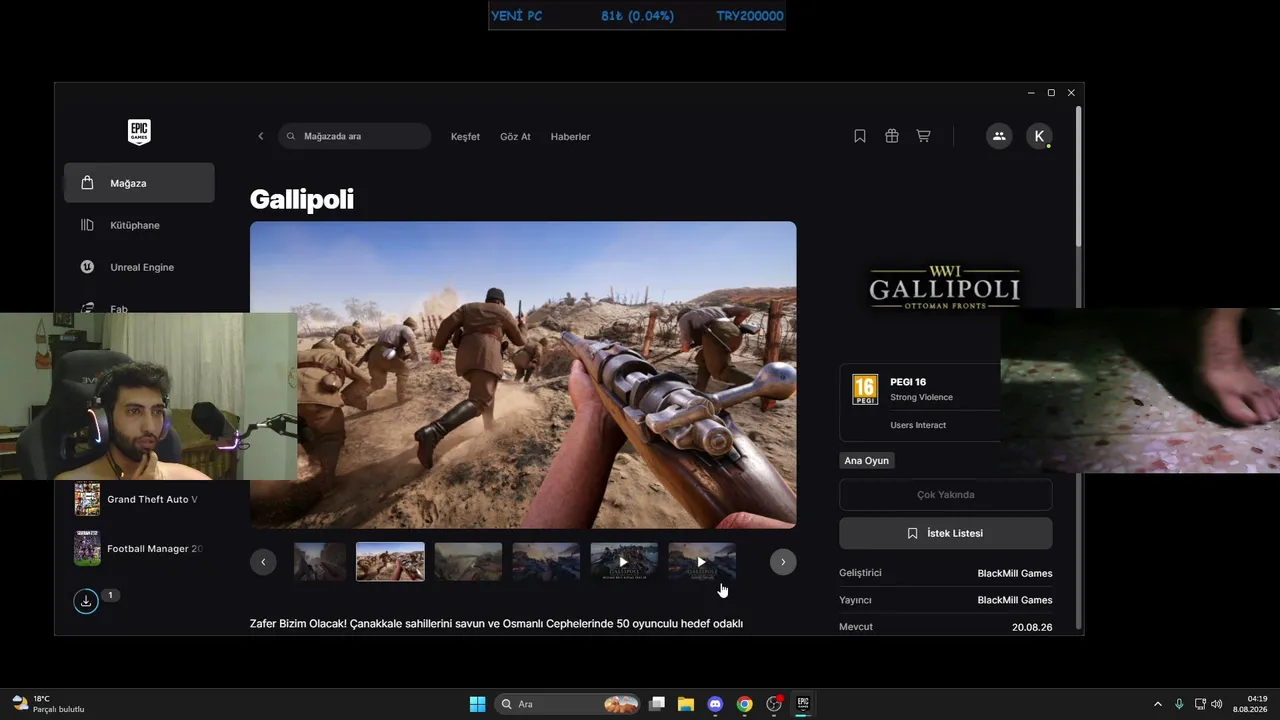Image resolution: width=1280 pixels, height=720 pixels.
Task: Click the Zafer Bizim Olacak description text
Action: coord(496,623)
